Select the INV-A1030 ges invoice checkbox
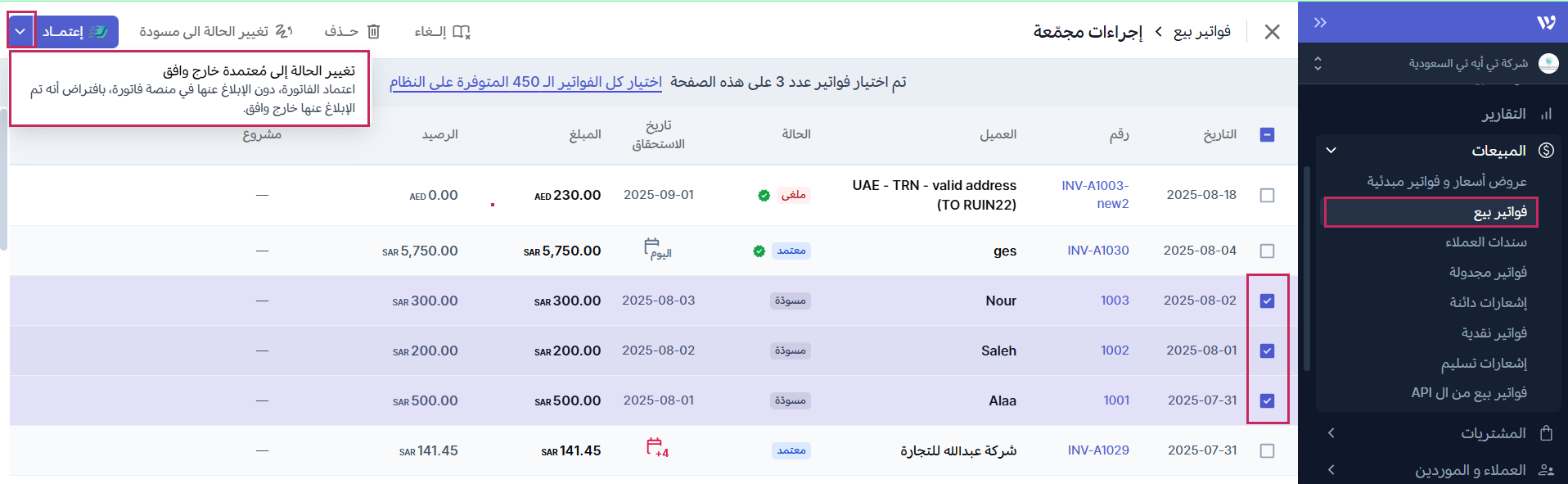The height and width of the screenshot is (484, 1568). 1267,251
